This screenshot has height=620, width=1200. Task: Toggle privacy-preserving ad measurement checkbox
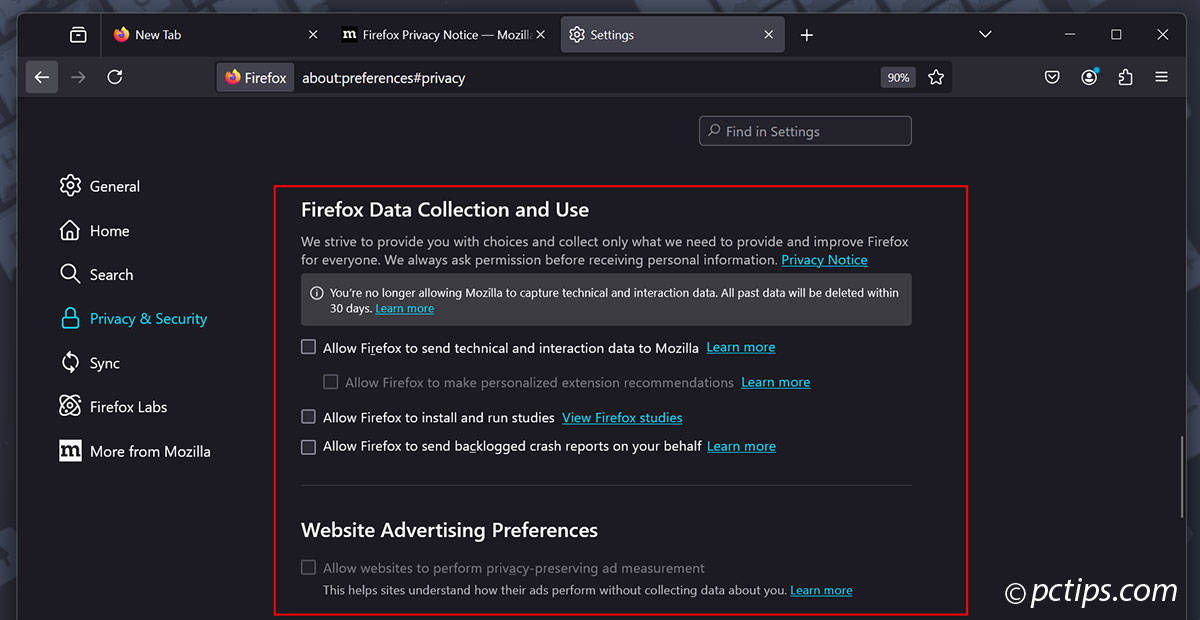pyautogui.click(x=308, y=567)
